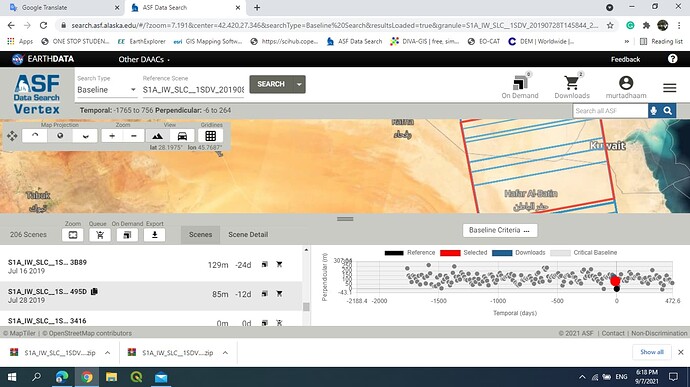
Task: Open the hamburger main menu
Action: (669, 88)
